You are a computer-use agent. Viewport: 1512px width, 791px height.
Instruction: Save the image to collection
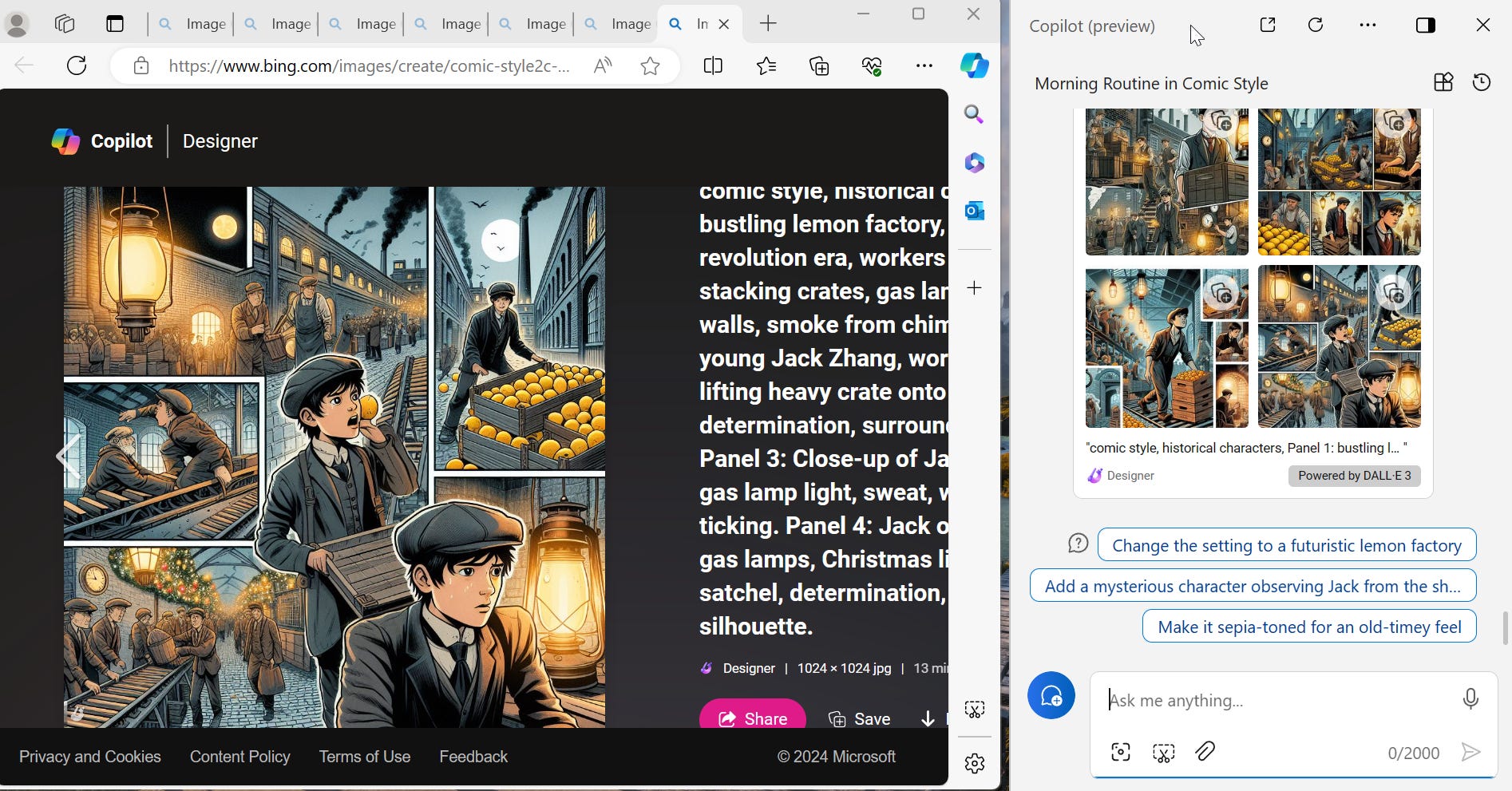[x=859, y=718]
